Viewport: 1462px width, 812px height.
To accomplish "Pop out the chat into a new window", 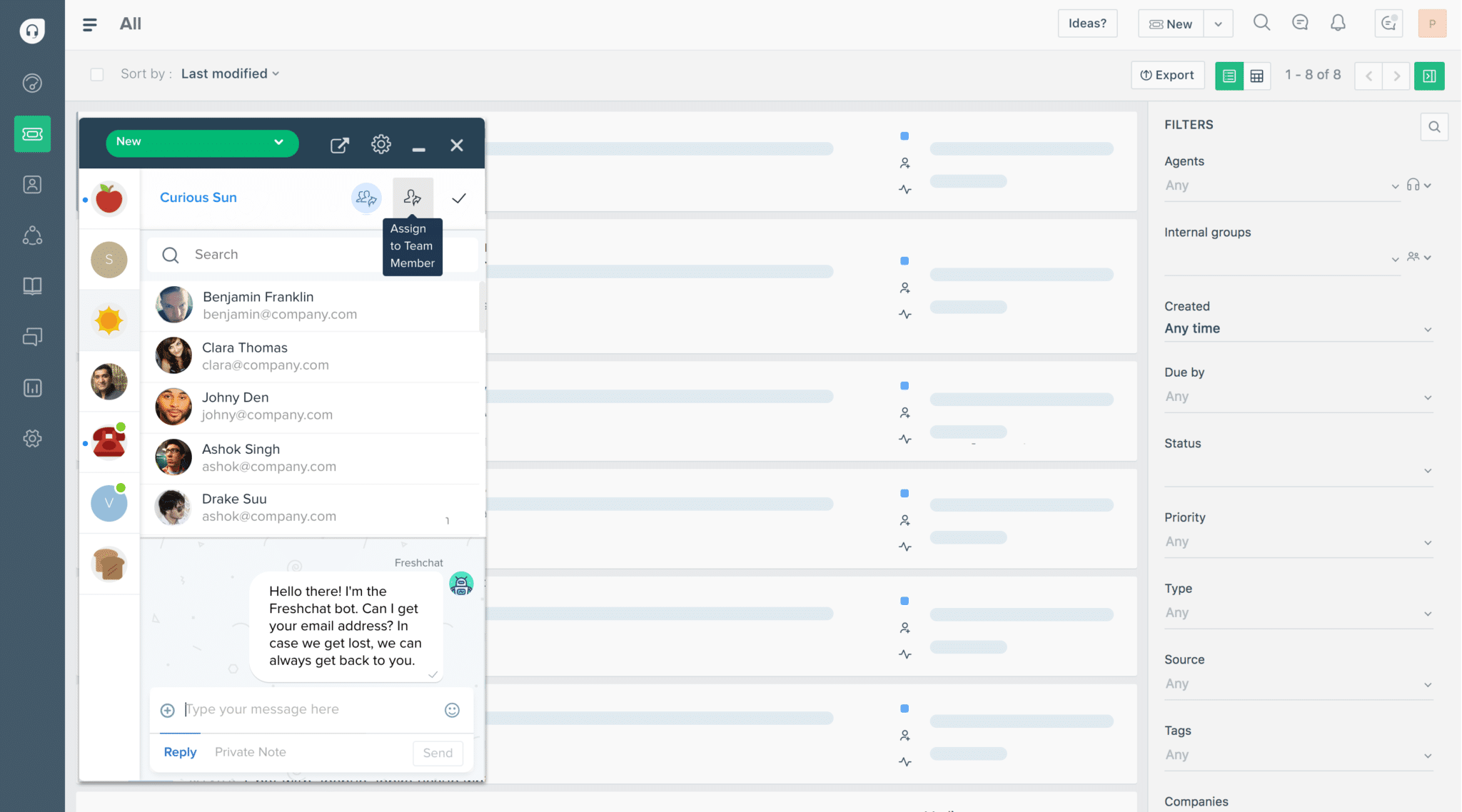I will pos(340,144).
